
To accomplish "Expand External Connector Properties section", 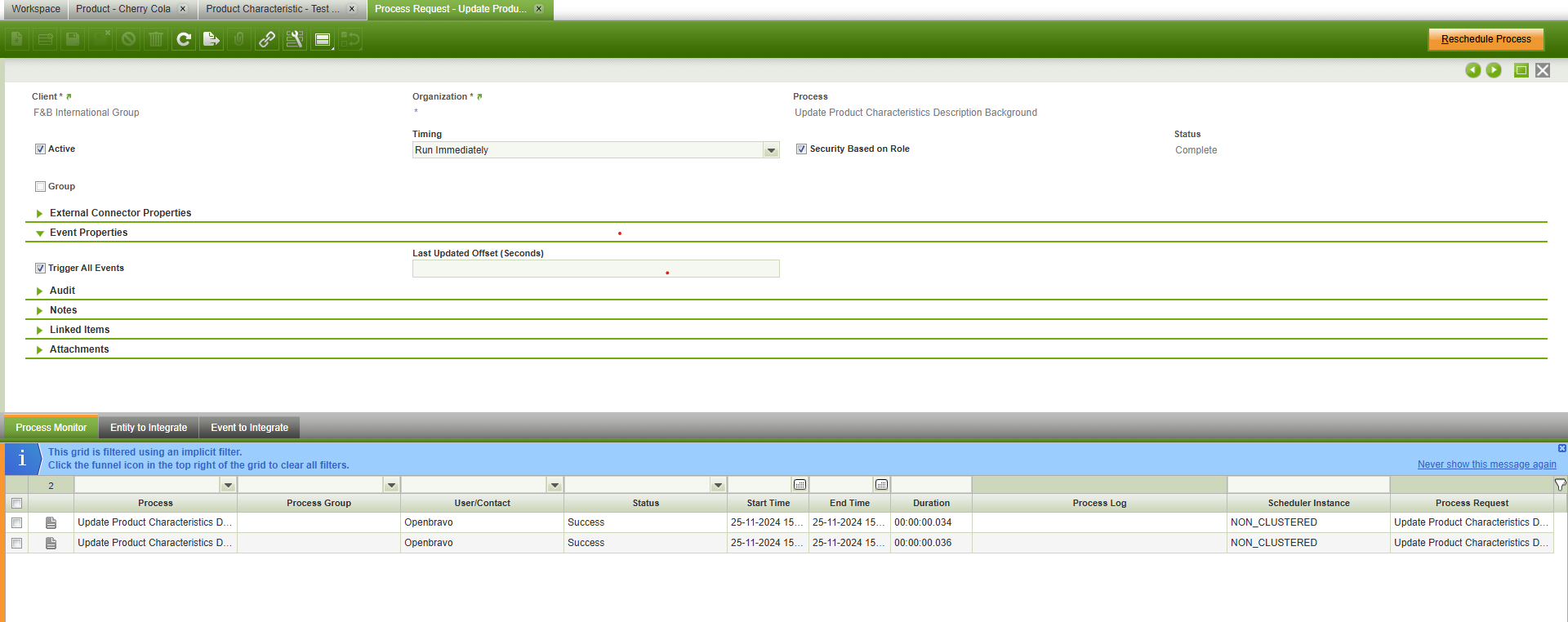I will coord(120,213).
